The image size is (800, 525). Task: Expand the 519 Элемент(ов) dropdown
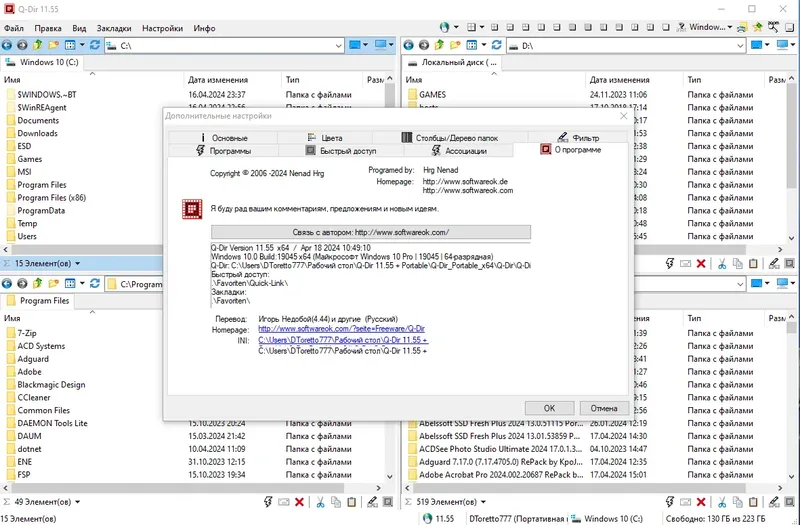click(483, 502)
